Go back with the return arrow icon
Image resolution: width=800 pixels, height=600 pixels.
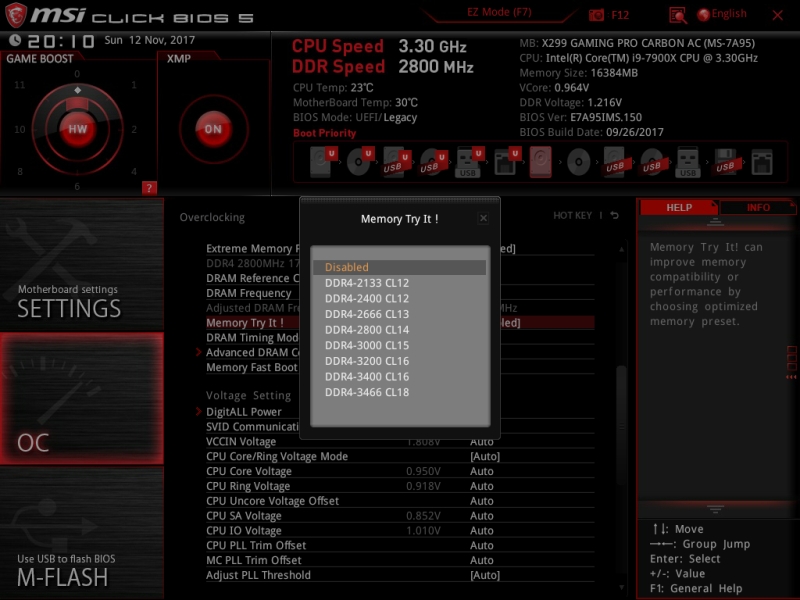pos(615,215)
